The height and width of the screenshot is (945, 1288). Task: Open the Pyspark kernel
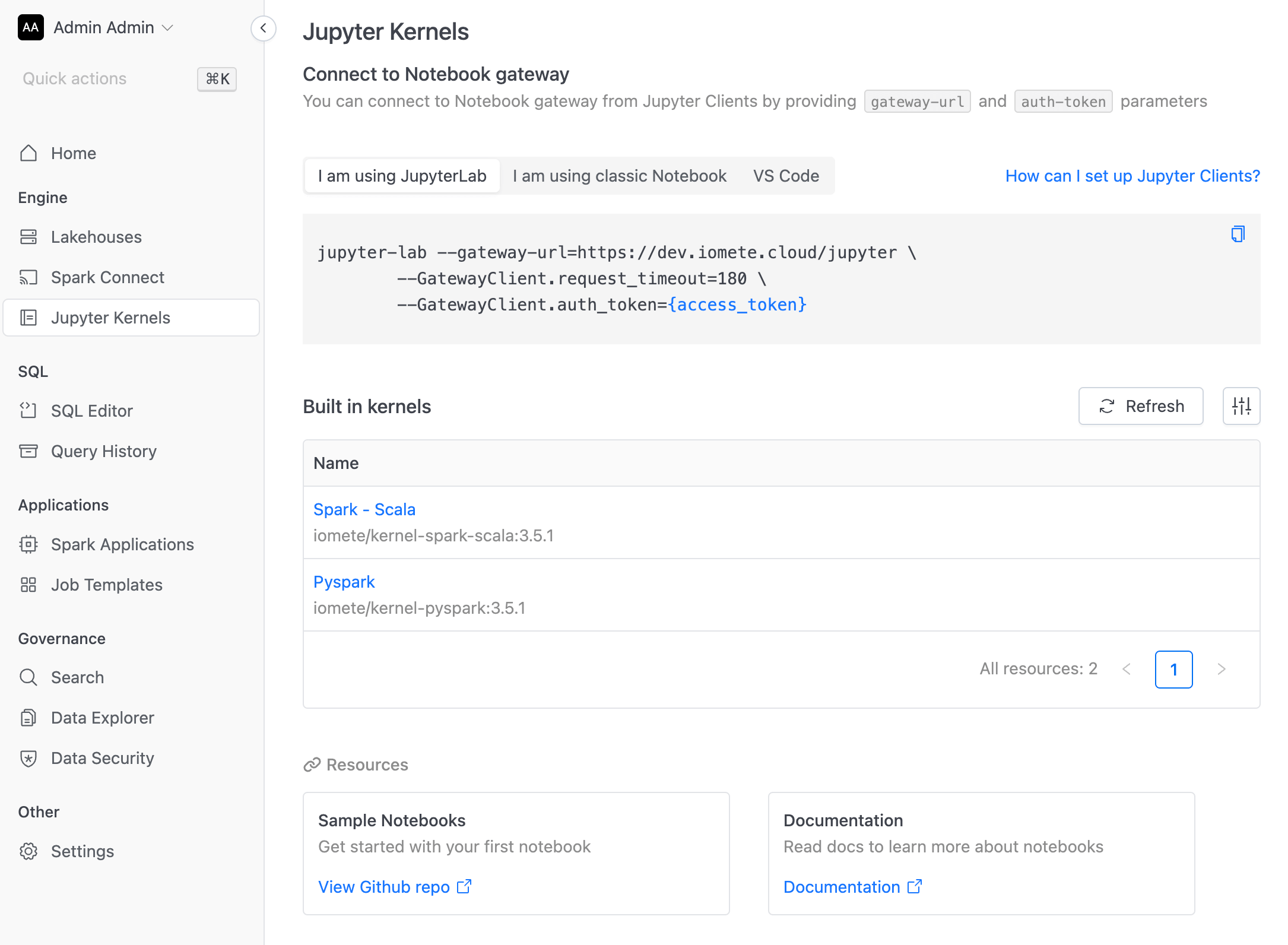point(344,582)
